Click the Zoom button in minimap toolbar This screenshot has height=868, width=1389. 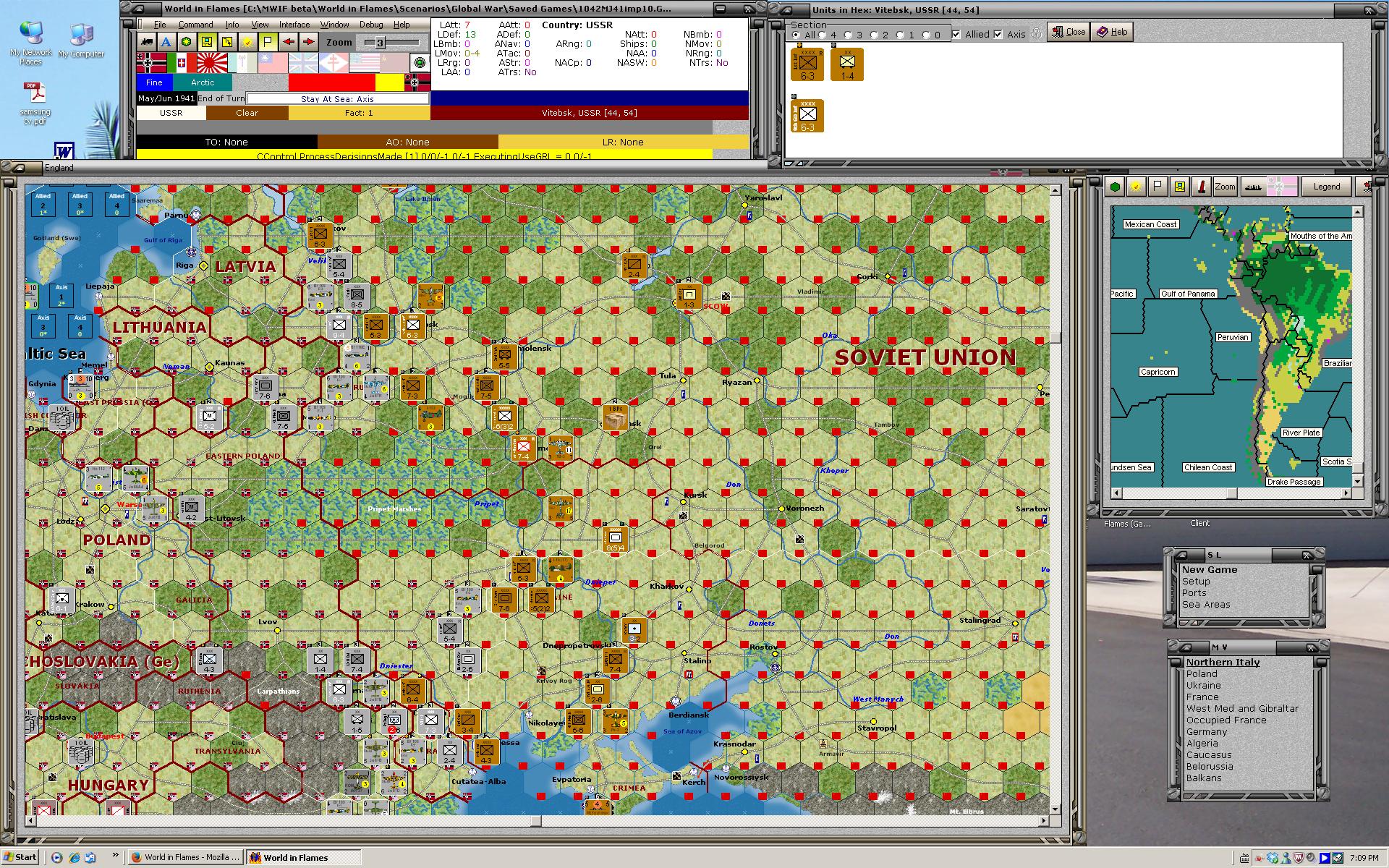click(x=1225, y=187)
